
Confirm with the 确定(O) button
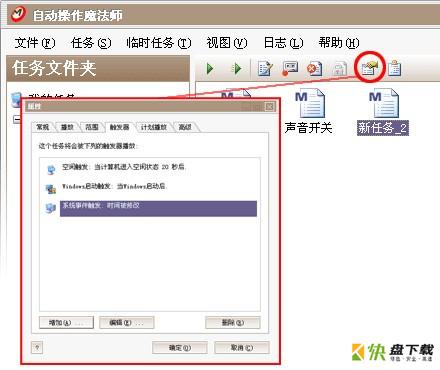pyautogui.click(x=180, y=348)
